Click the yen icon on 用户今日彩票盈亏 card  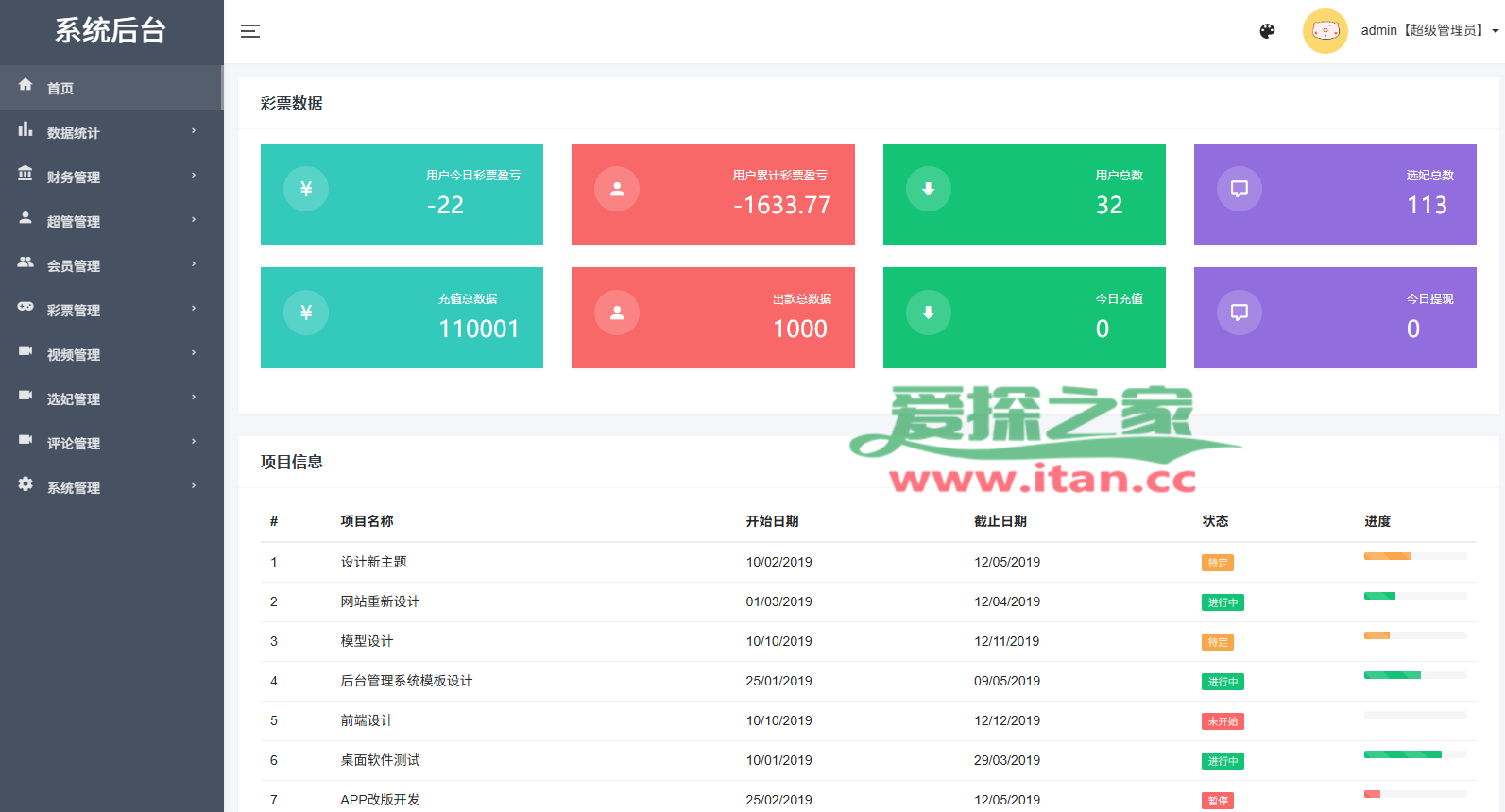[x=306, y=189]
